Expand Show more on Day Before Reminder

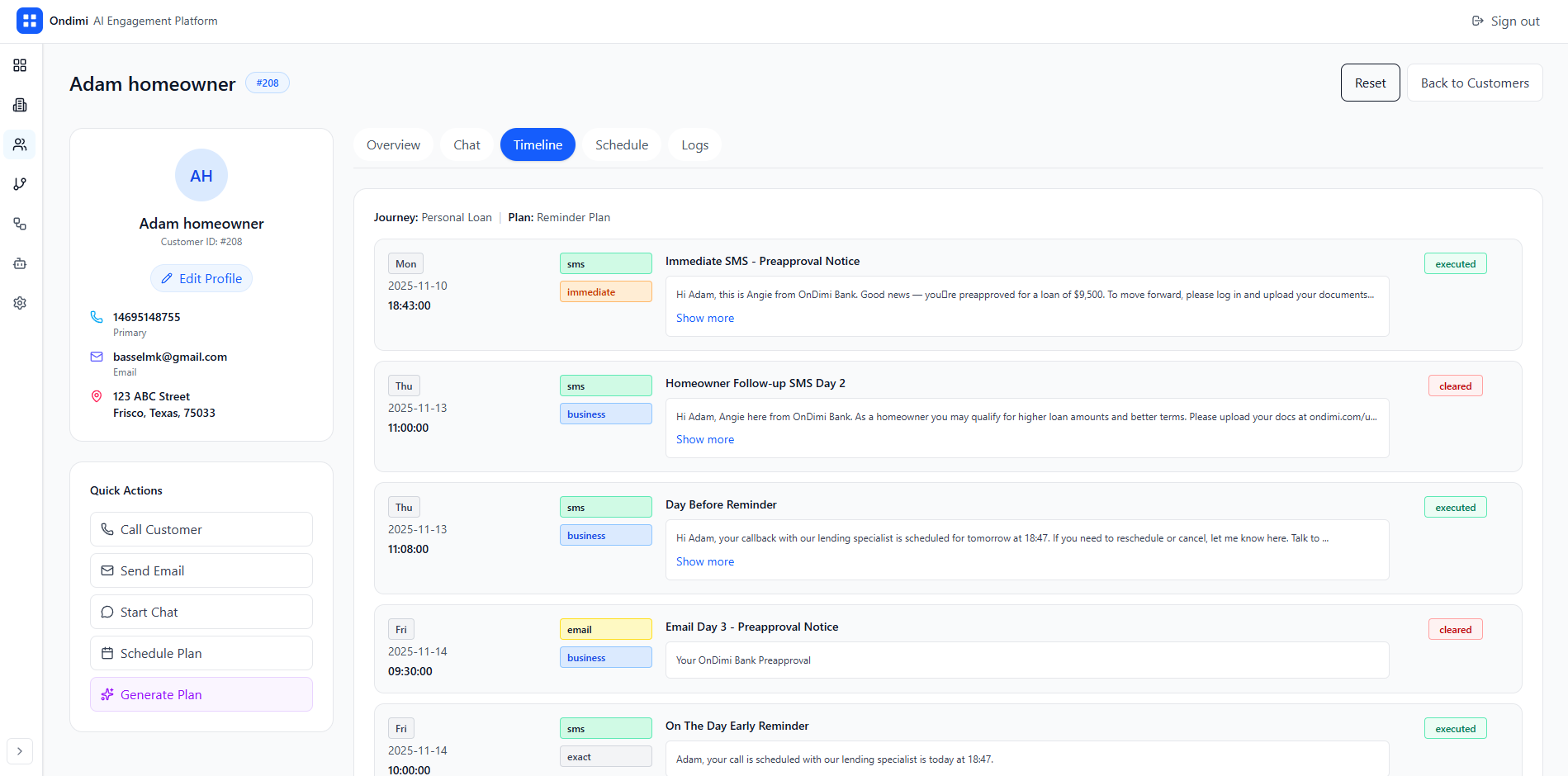coord(704,561)
